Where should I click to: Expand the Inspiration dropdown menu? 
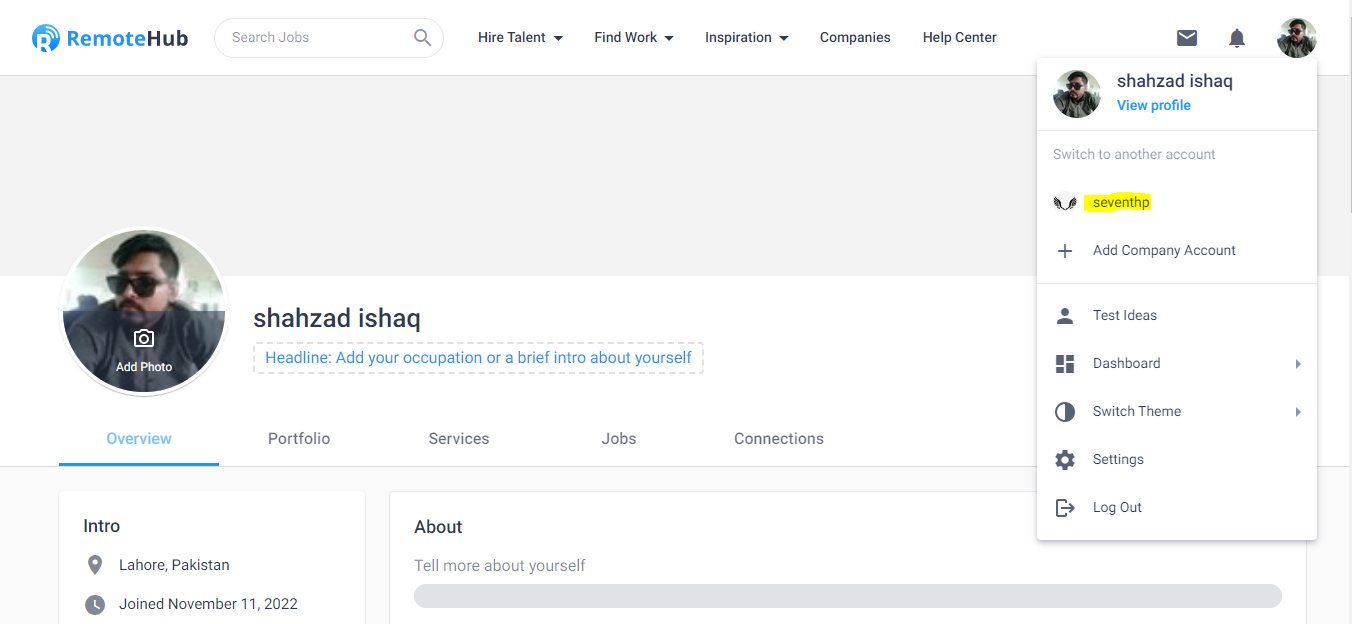click(746, 38)
